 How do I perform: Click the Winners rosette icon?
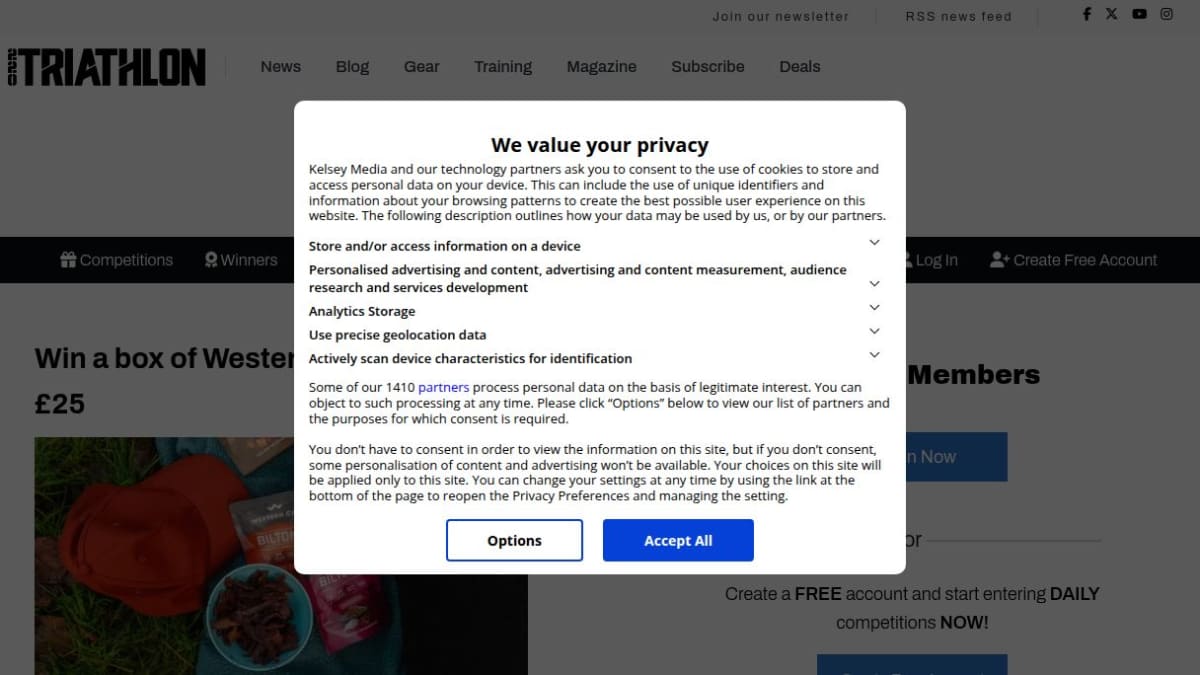[x=211, y=260]
